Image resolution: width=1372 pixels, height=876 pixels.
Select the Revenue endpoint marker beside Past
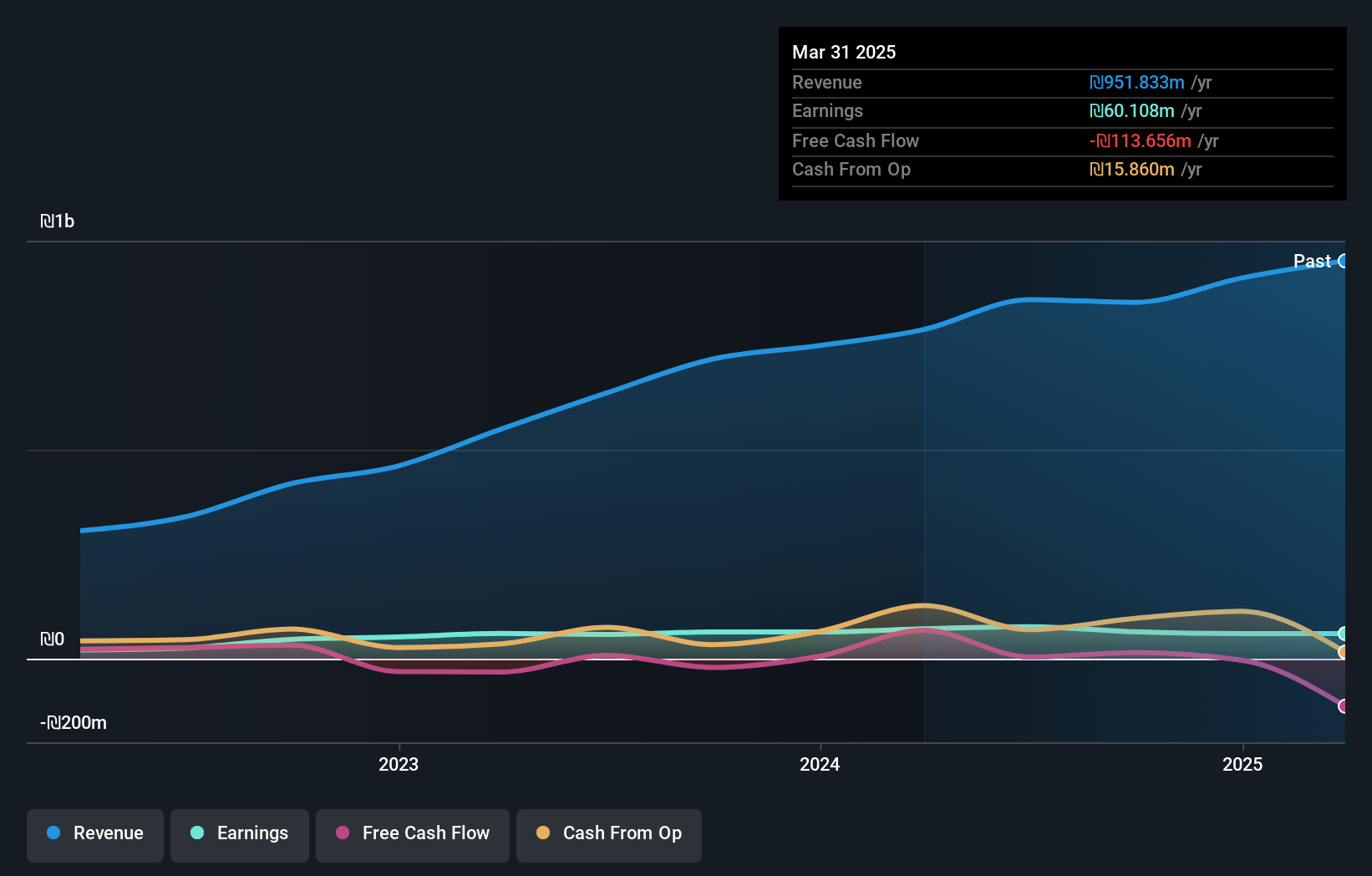click(x=1343, y=261)
